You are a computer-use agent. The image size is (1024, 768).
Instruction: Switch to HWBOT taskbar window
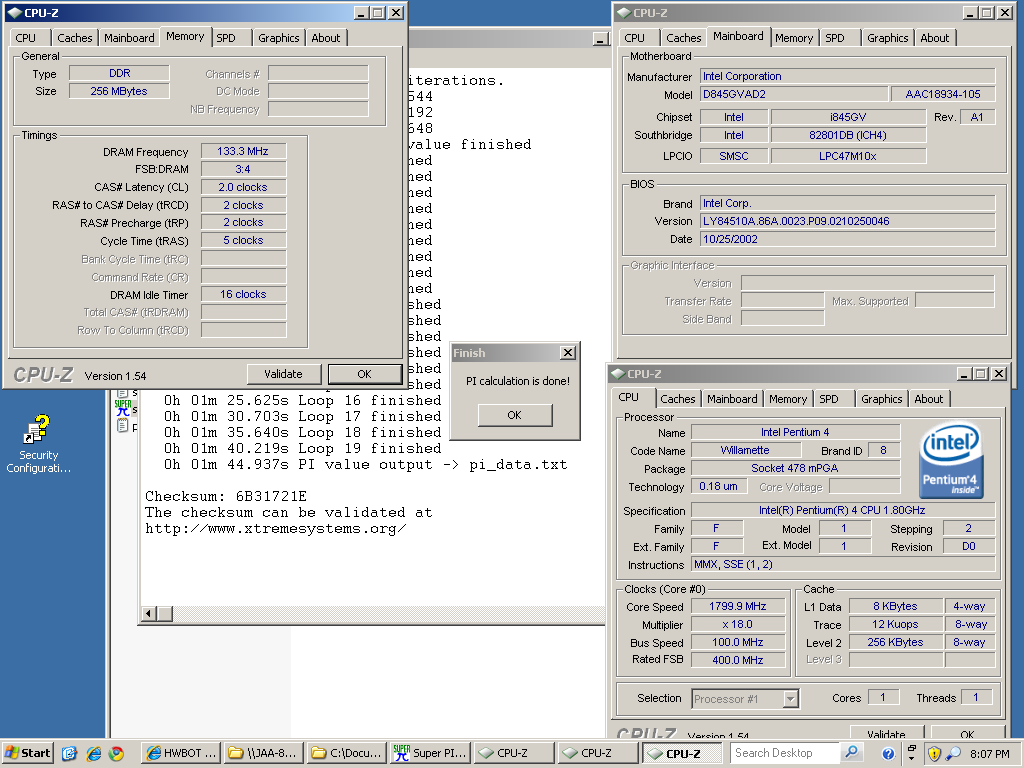(x=181, y=753)
